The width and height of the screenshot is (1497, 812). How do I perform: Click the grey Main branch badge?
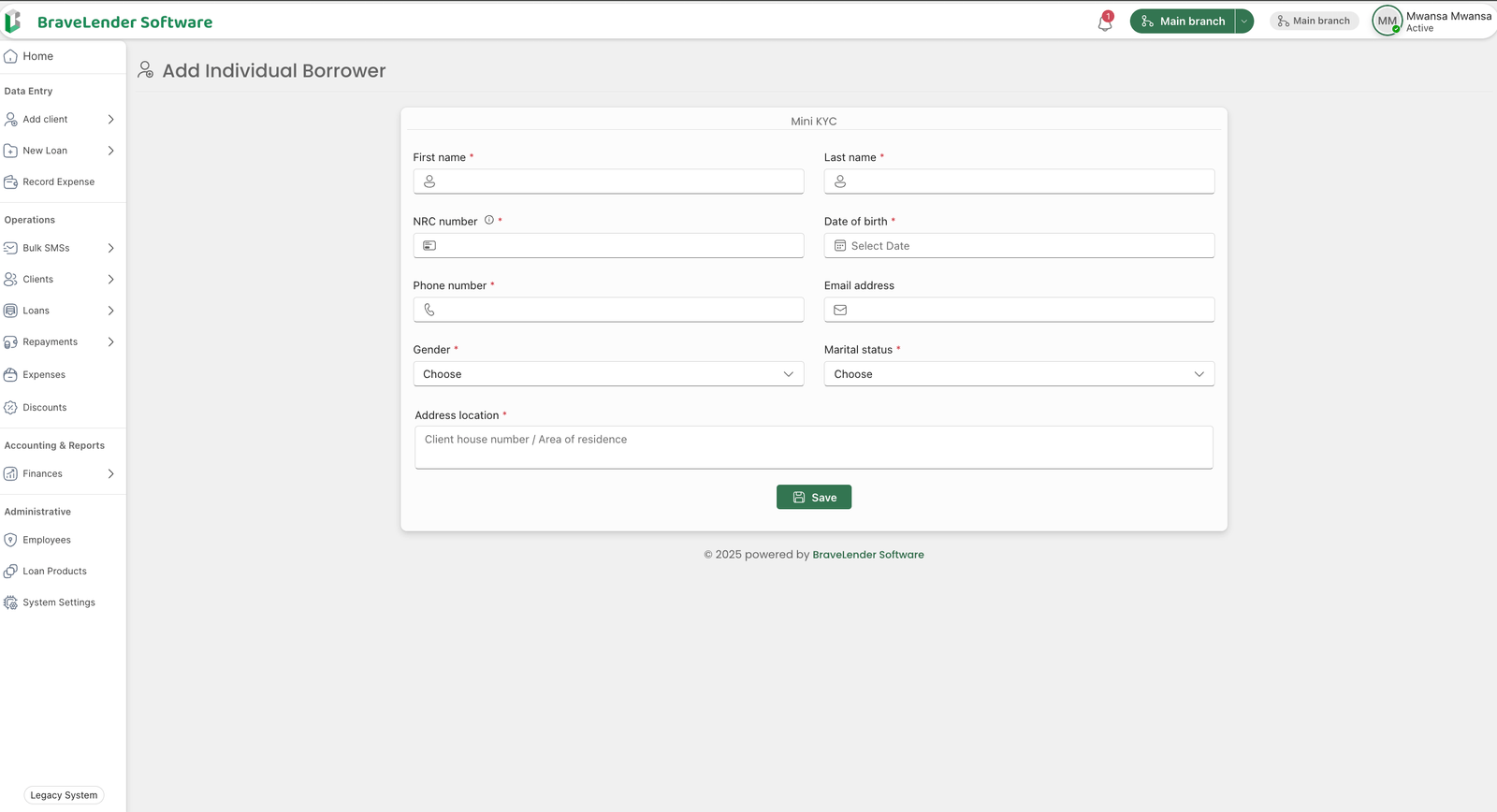[x=1315, y=21]
